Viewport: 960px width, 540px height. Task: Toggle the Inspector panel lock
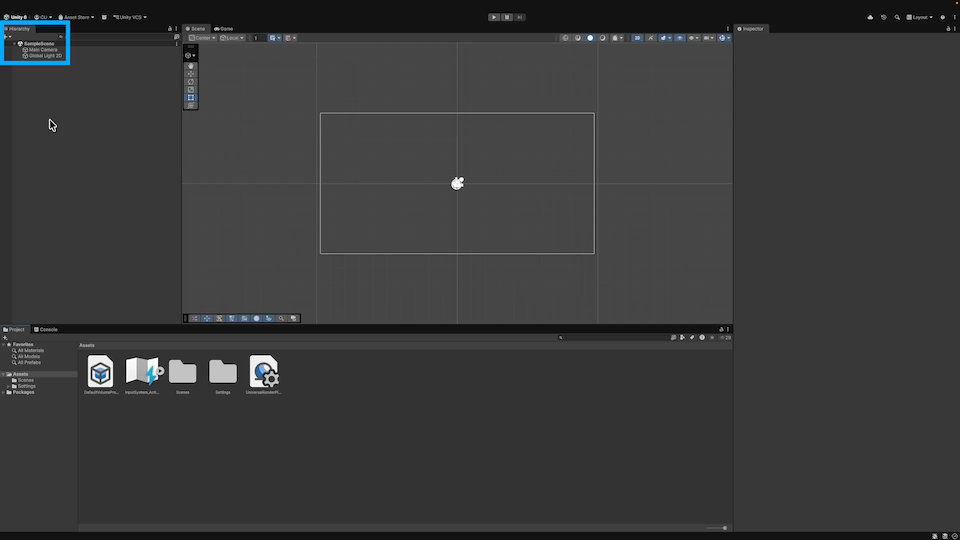(x=948, y=29)
